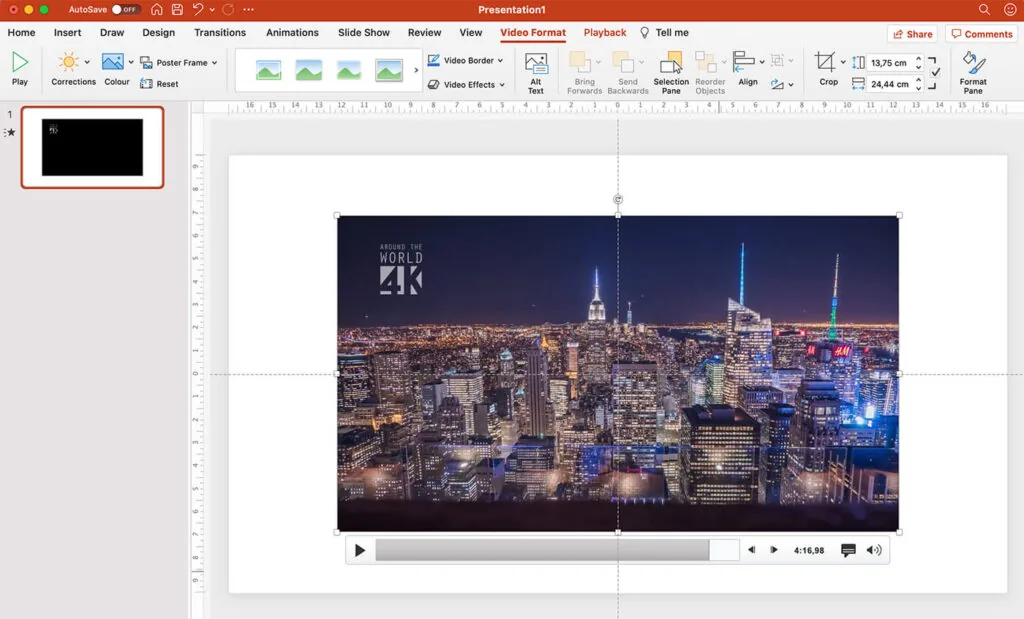Expand the Align dropdown arrow
Screen dimensions: 1024x619
[761, 63]
